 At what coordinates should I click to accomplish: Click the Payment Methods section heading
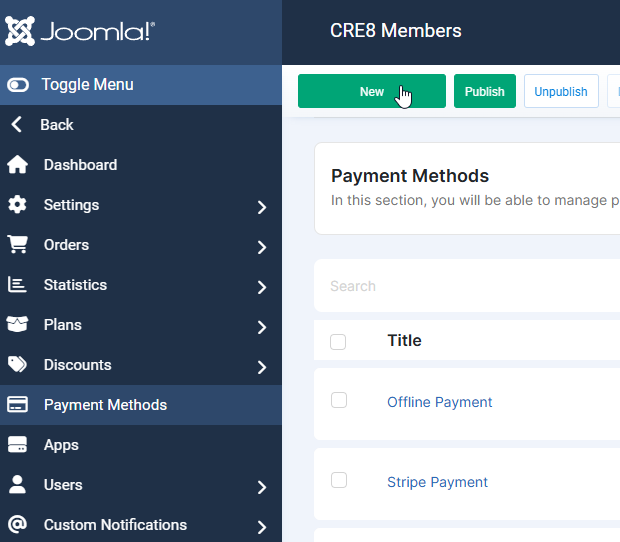point(410,176)
